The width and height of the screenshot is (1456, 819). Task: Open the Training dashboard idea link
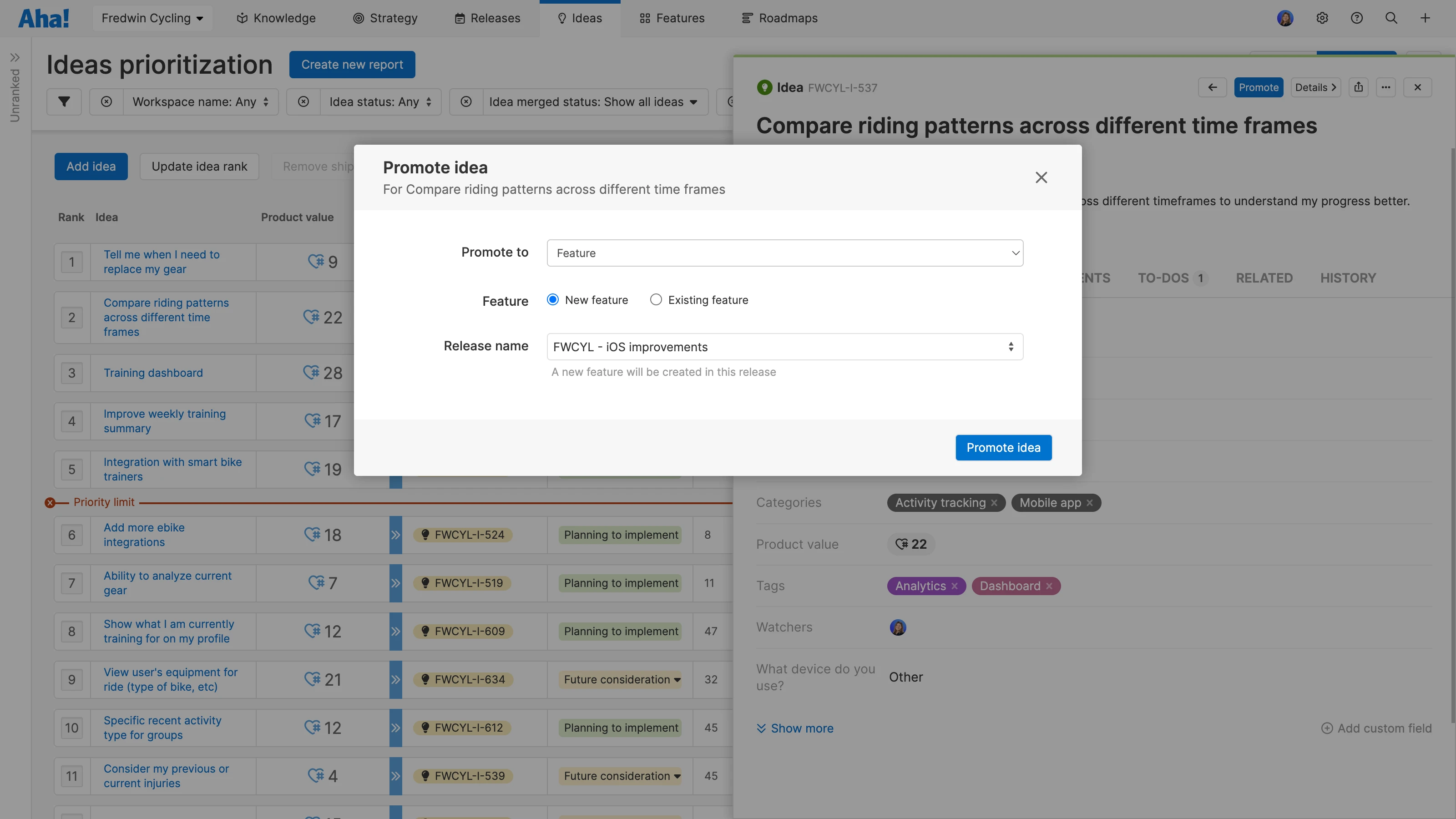153,373
